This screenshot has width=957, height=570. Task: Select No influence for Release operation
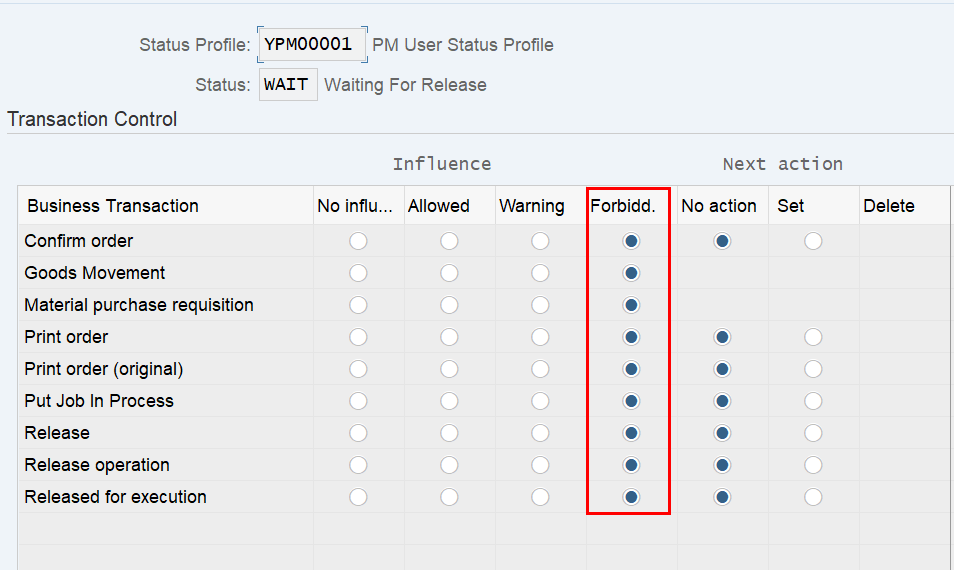tap(358, 465)
